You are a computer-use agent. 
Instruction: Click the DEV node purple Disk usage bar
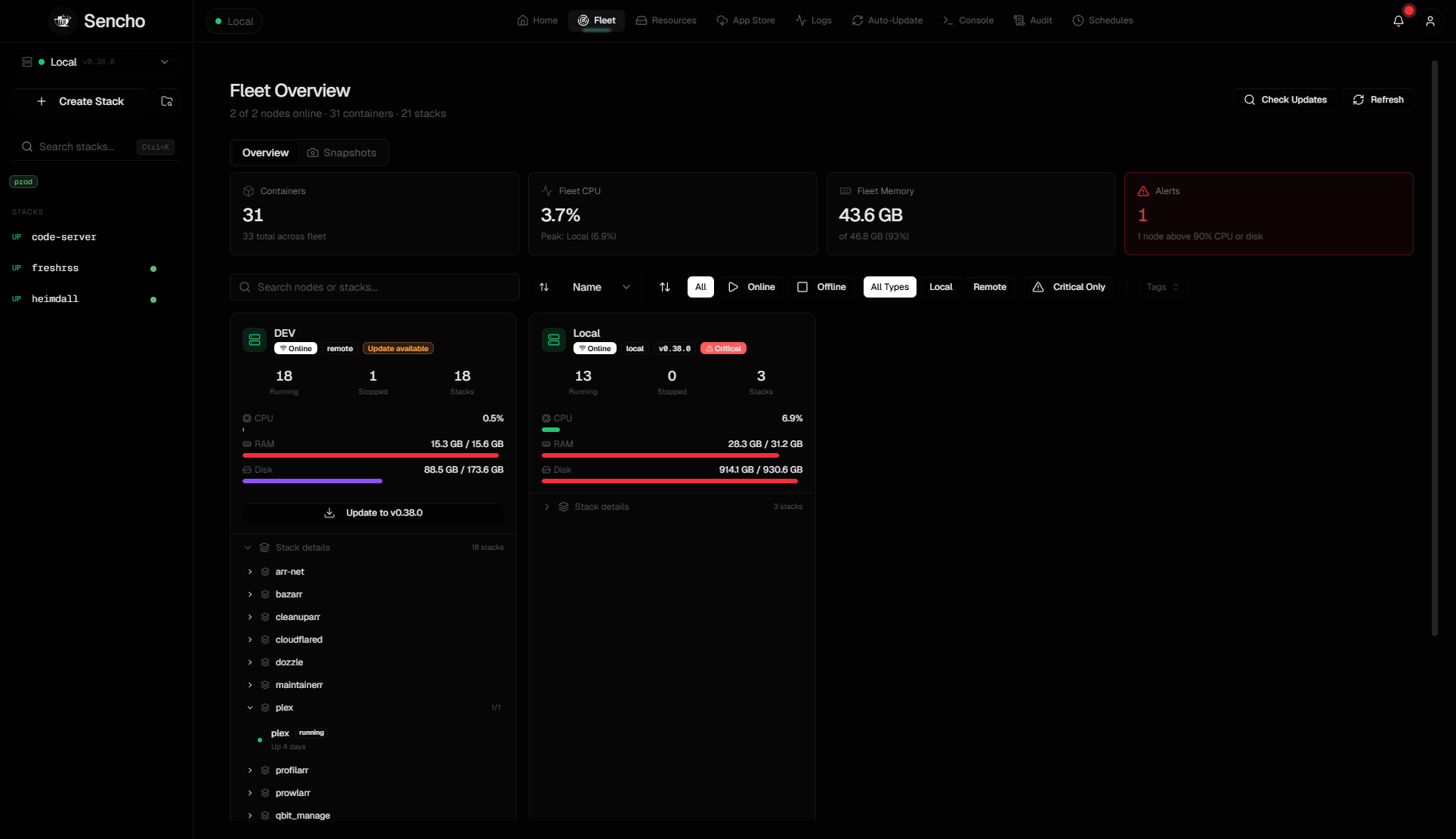pos(313,481)
